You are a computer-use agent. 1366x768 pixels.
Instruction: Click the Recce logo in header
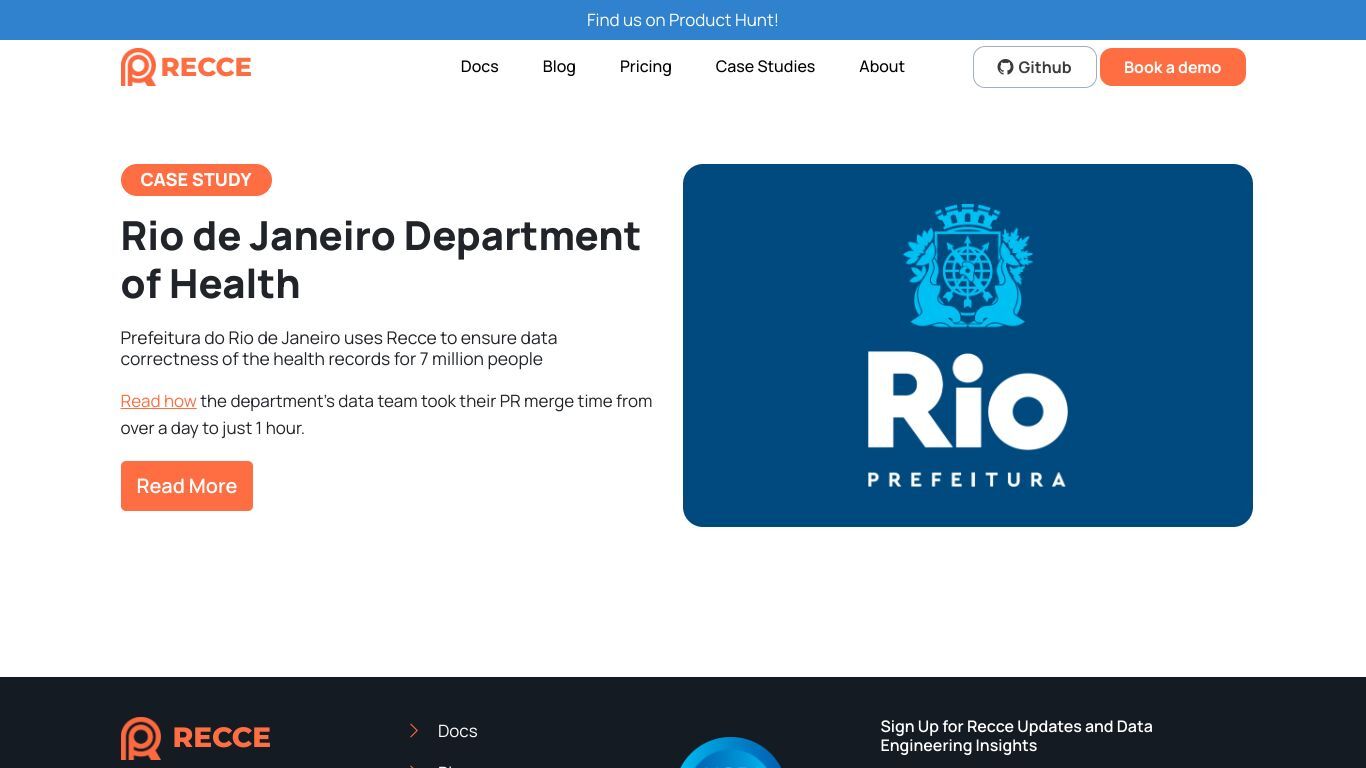point(186,67)
